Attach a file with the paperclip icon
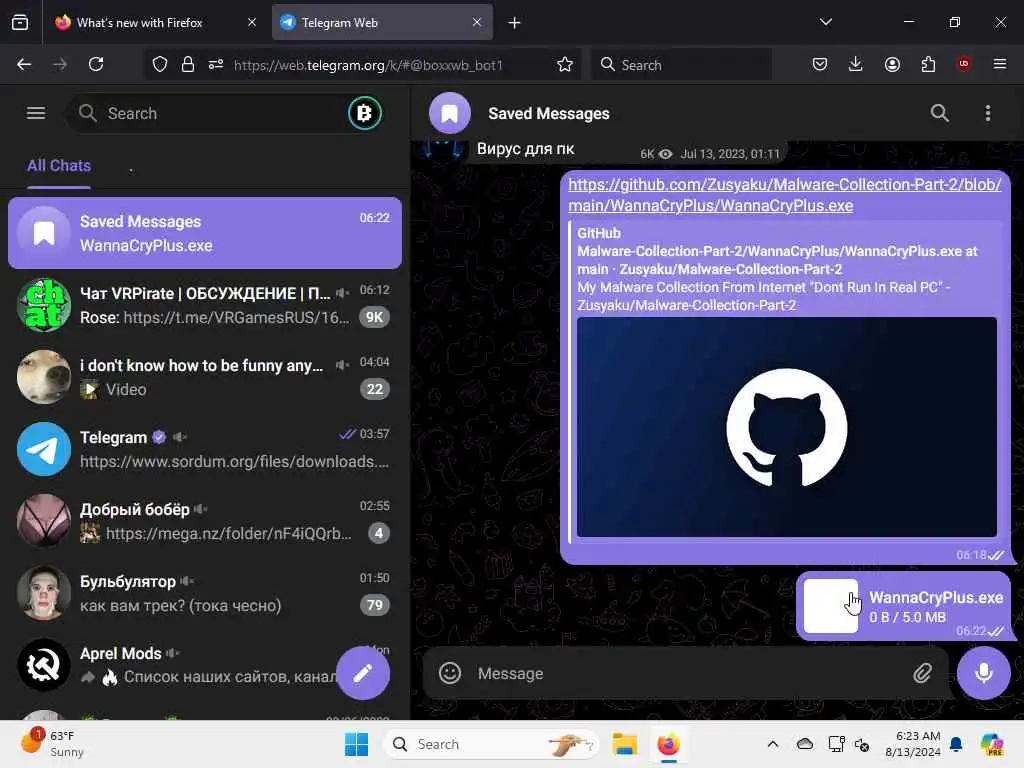This screenshot has width=1024, height=768. pos(922,673)
